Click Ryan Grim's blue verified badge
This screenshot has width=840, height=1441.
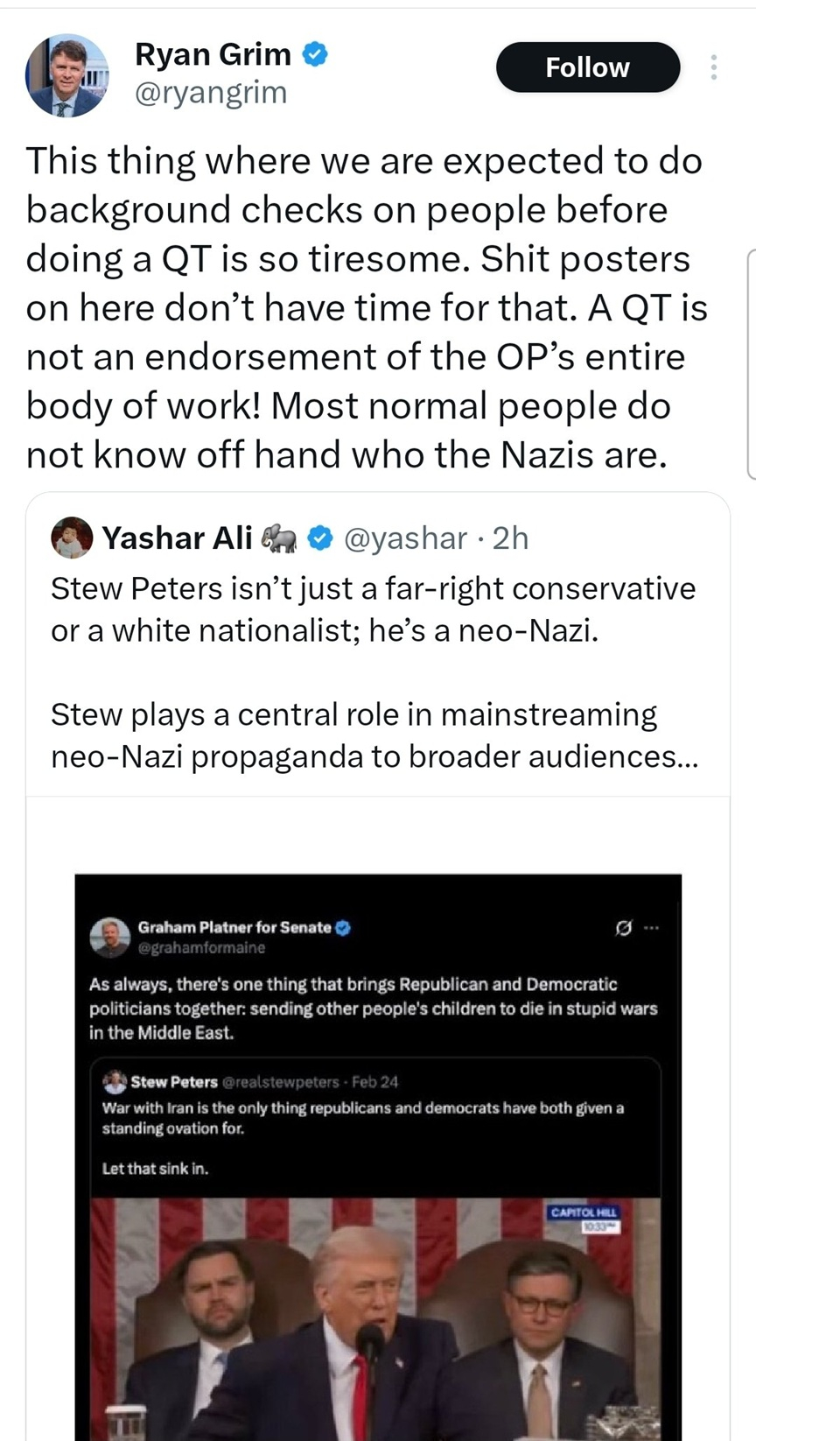pyautogui.click(x=315, y=54)
